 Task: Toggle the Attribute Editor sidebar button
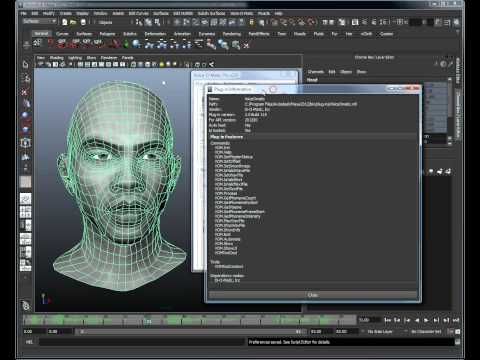click(x=437, y=22)
